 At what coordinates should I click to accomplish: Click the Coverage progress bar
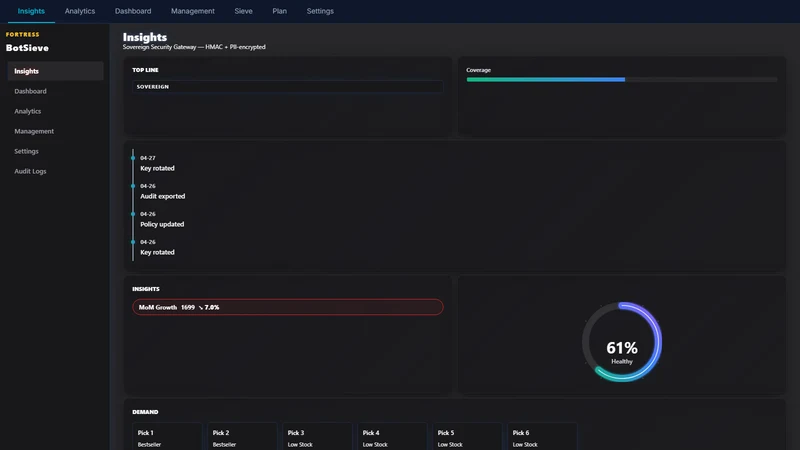coord(621,80)
